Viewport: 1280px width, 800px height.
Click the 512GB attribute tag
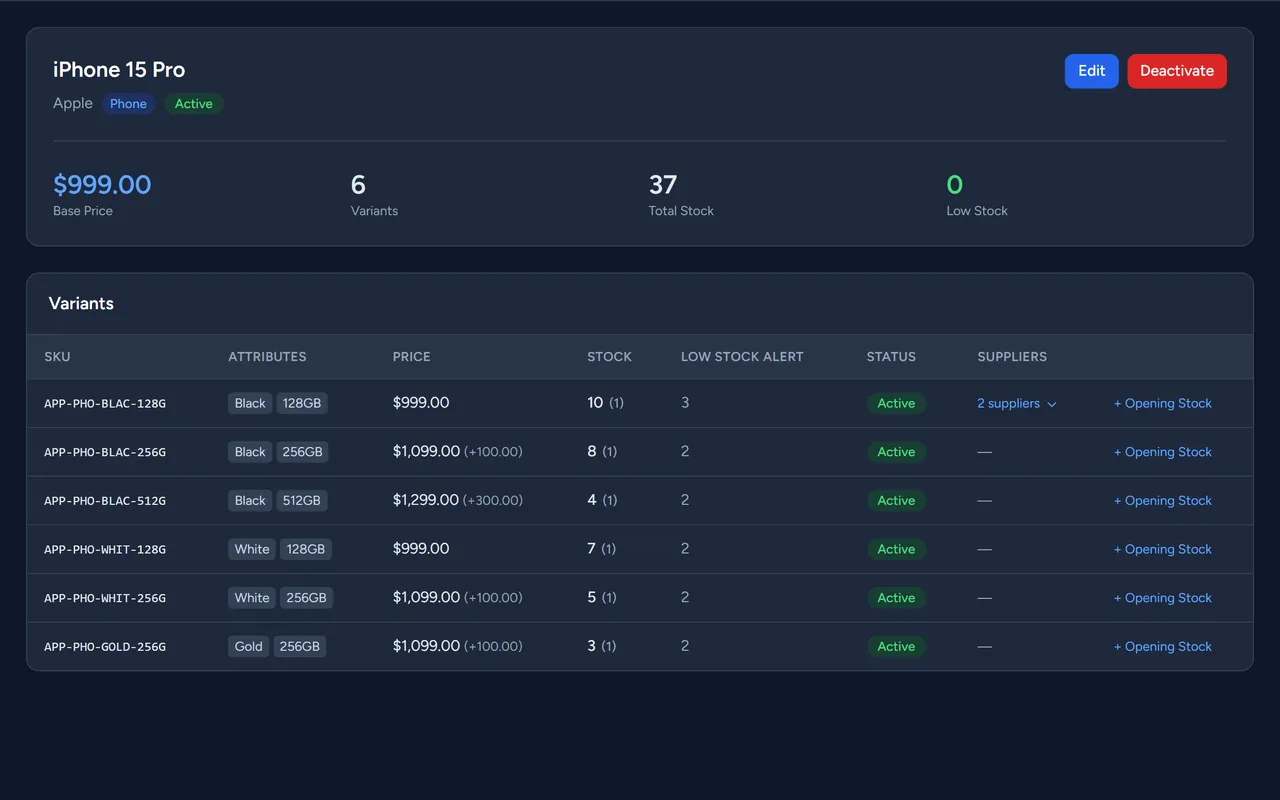[x=301, y=501]
